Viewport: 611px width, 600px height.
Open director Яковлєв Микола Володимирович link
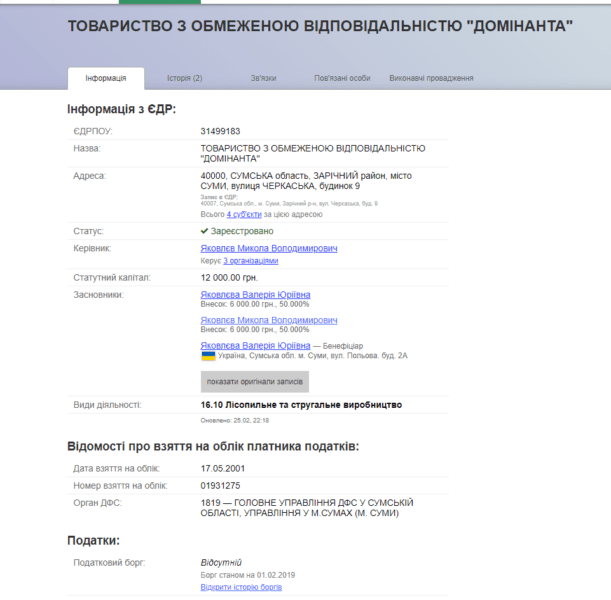(x=269, y=248)
